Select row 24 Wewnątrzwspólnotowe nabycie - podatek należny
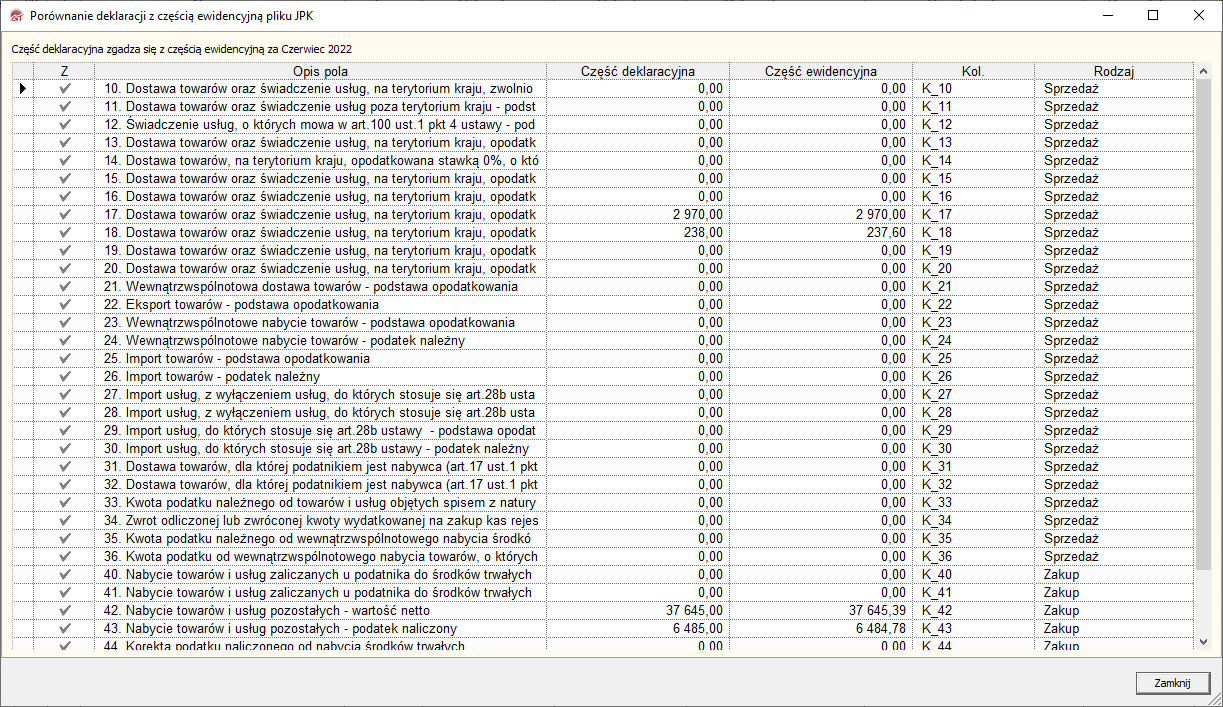The width and height of the screenshot is (1223, 707). tap(321, 341)
